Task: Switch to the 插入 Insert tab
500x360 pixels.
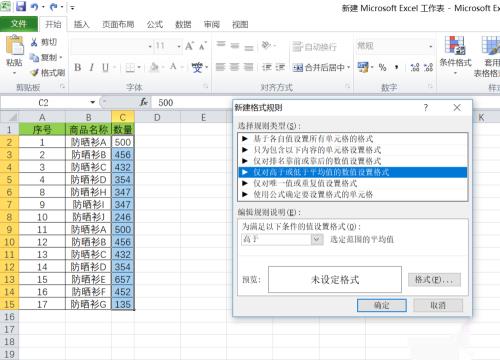Action: pos(81,24)
